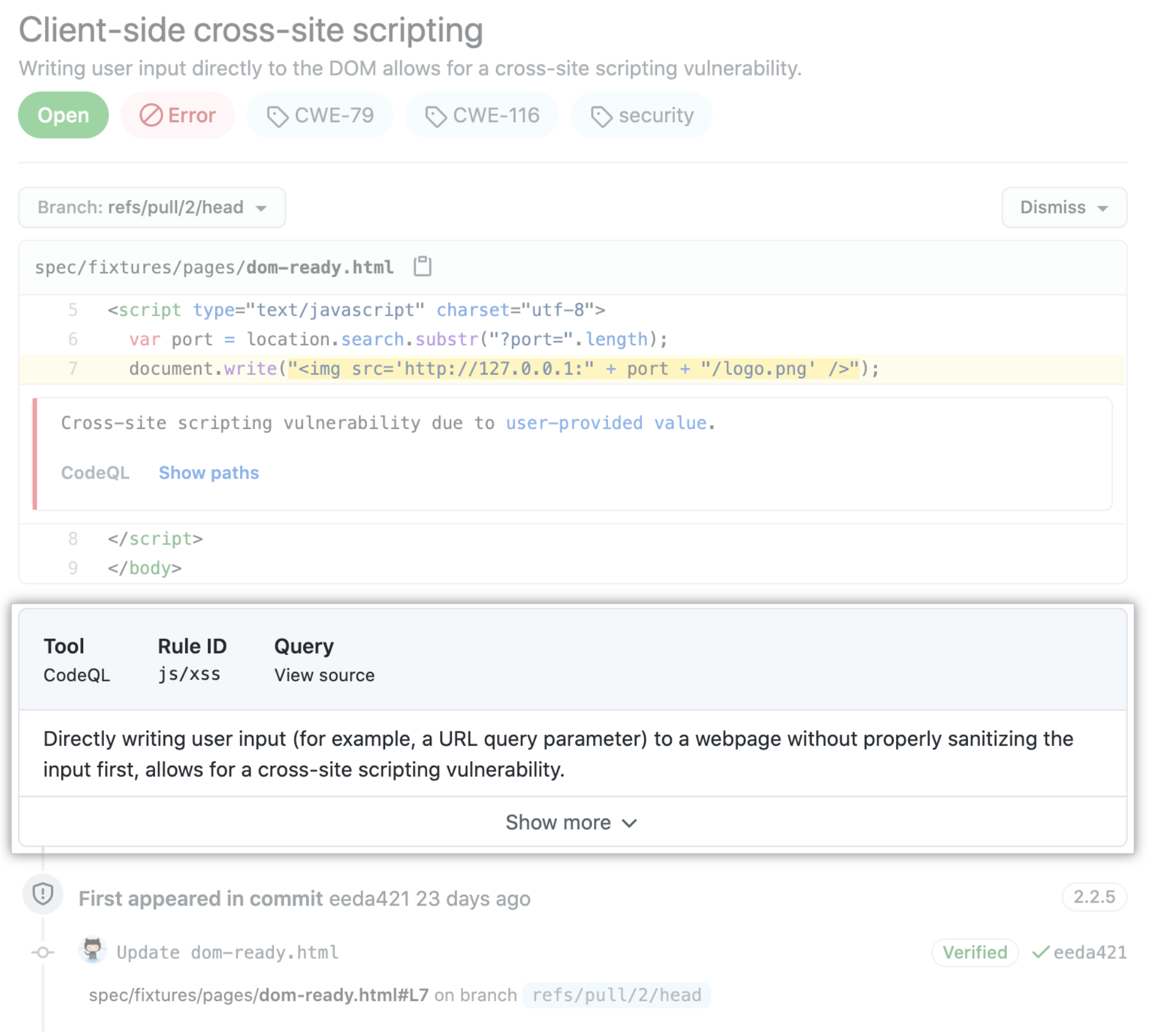Click the commit node marker on the timeline
Viewport: 1149px width, 1036px height.
coord(42,952)
